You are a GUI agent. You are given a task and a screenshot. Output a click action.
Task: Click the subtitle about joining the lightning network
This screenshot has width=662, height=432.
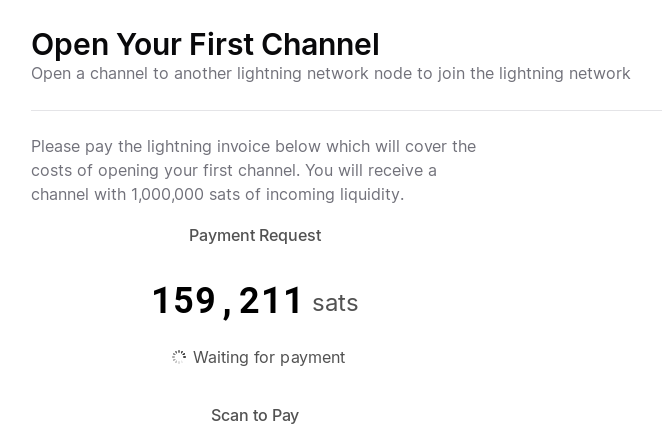[330, 73]
